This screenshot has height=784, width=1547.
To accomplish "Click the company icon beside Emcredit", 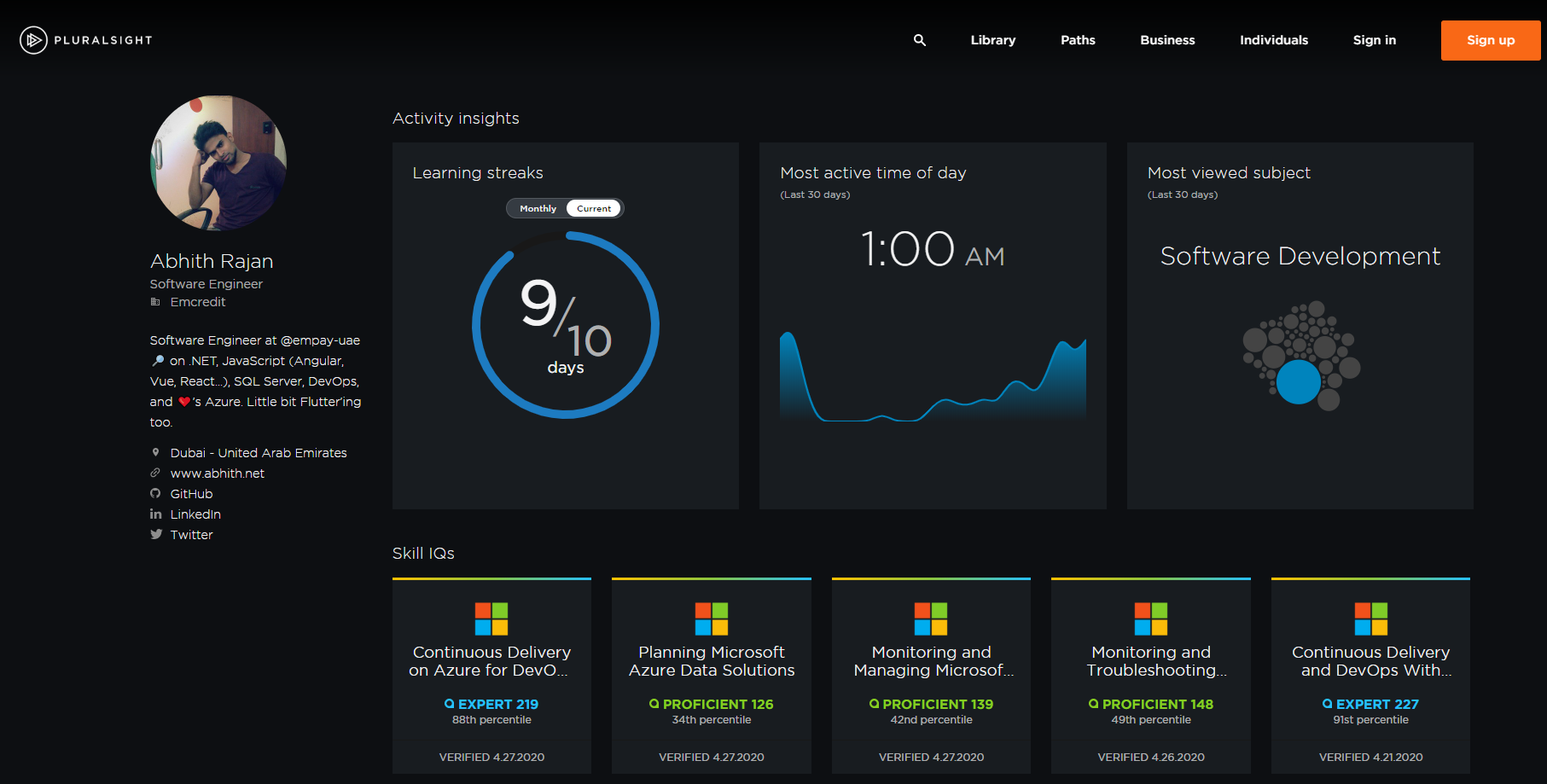I will (156, 301).
